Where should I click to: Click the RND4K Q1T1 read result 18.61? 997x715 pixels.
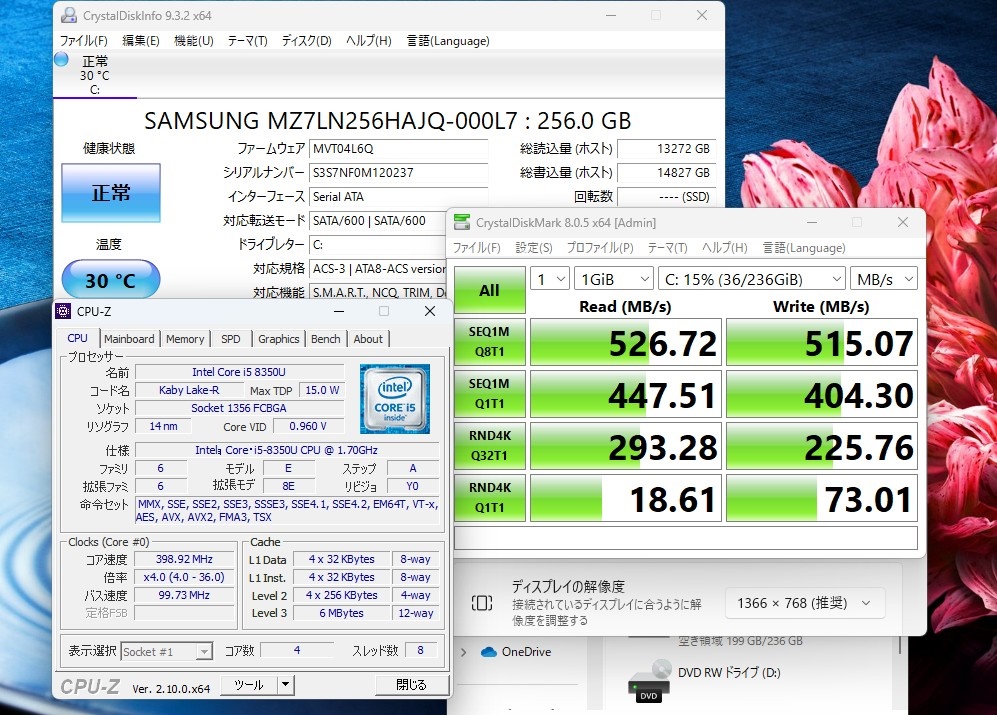tap(626, 498)
